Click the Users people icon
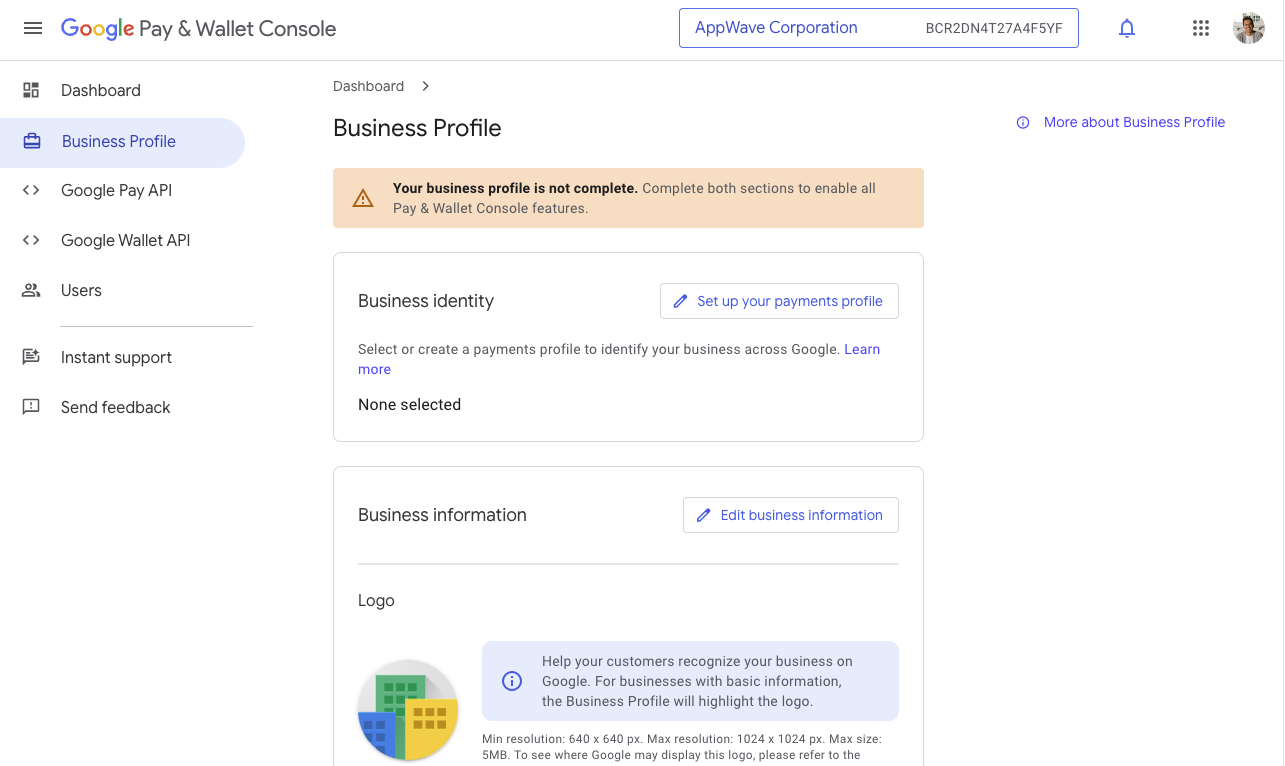Screen dimensions: 1285x766 pos(31,290)
